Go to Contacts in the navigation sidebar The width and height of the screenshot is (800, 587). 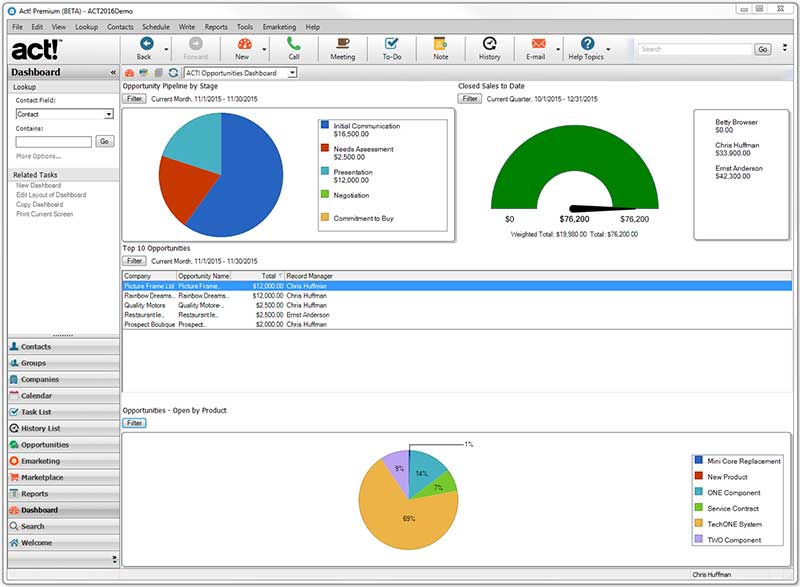click(x=64, y=347)
